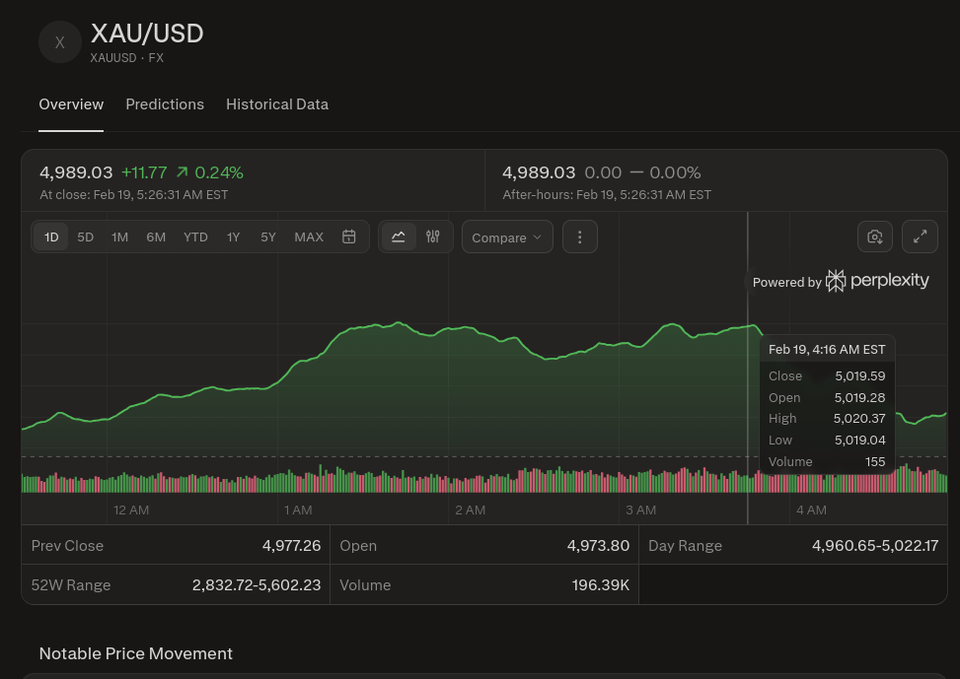Switch chart range to 5D
This screenshot has height=679, width=960.
pos(86,237)
